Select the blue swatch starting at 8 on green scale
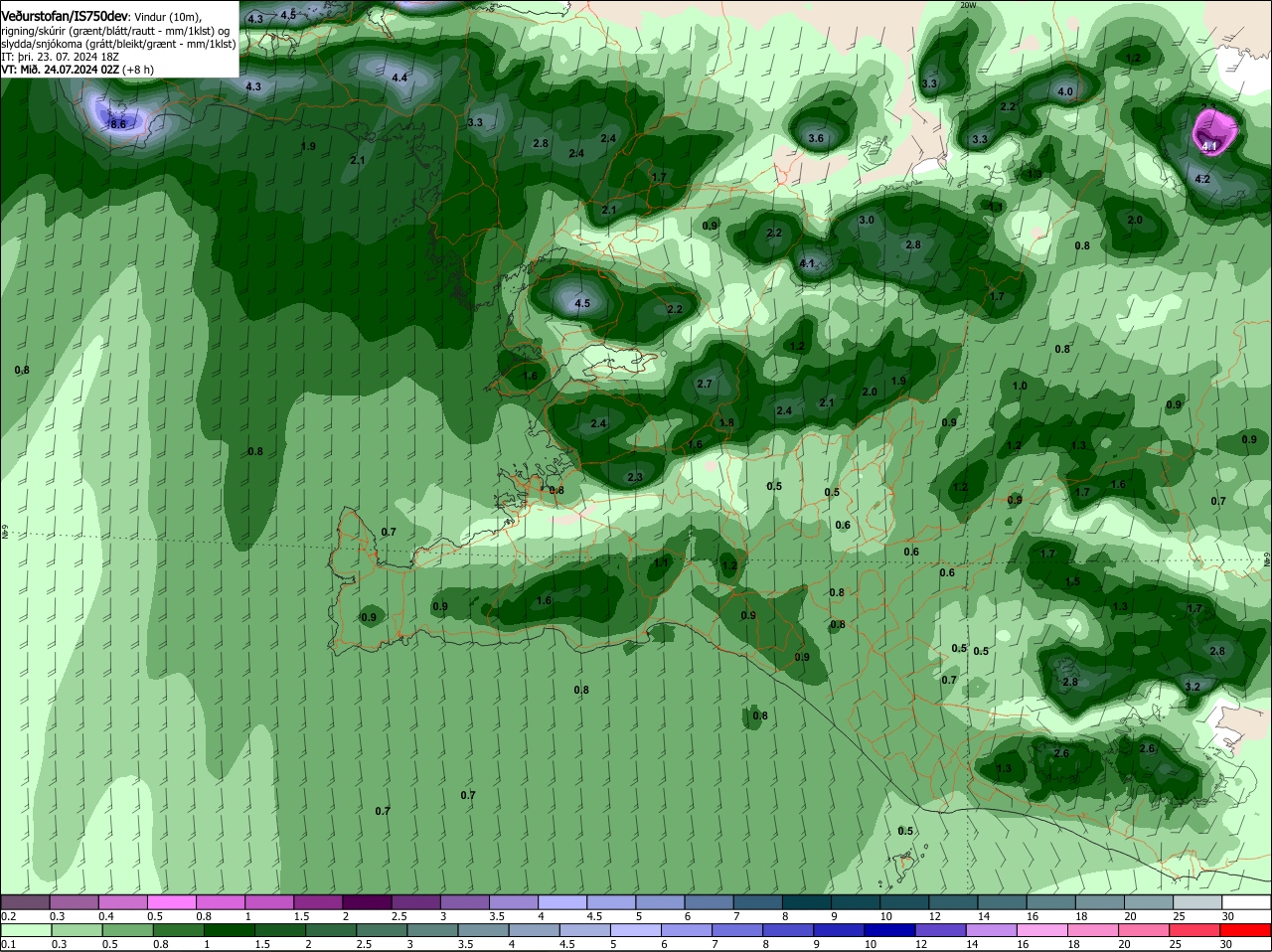 coord(790,930)
